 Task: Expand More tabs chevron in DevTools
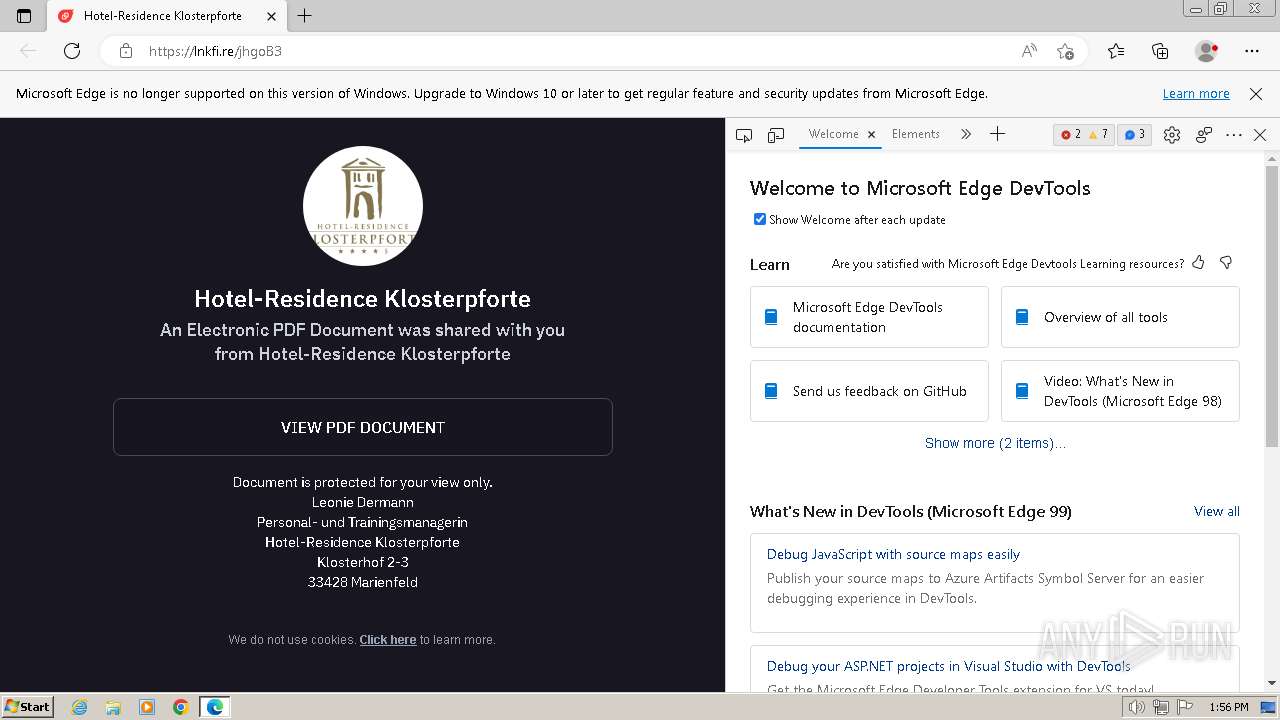pyautogui.click(x=966, y=134)
